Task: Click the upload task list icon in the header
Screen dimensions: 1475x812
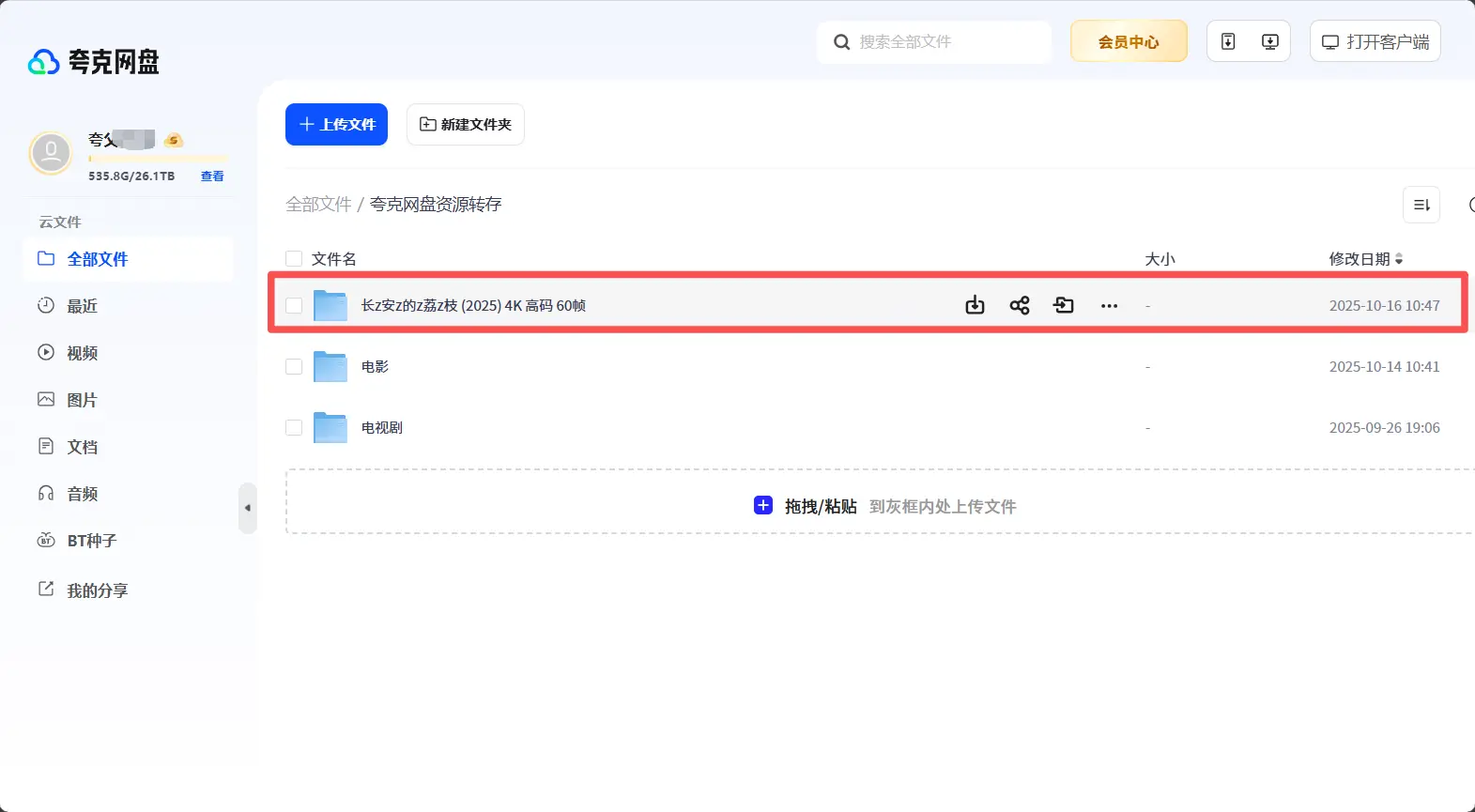Action: 1227,41
